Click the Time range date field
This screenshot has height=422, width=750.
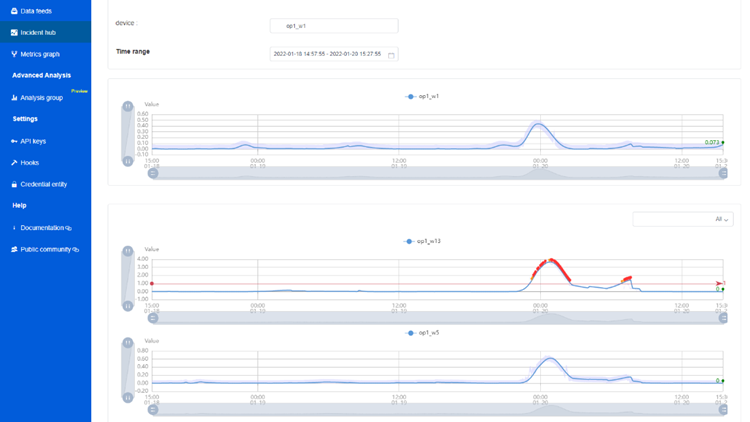(334, 54)
